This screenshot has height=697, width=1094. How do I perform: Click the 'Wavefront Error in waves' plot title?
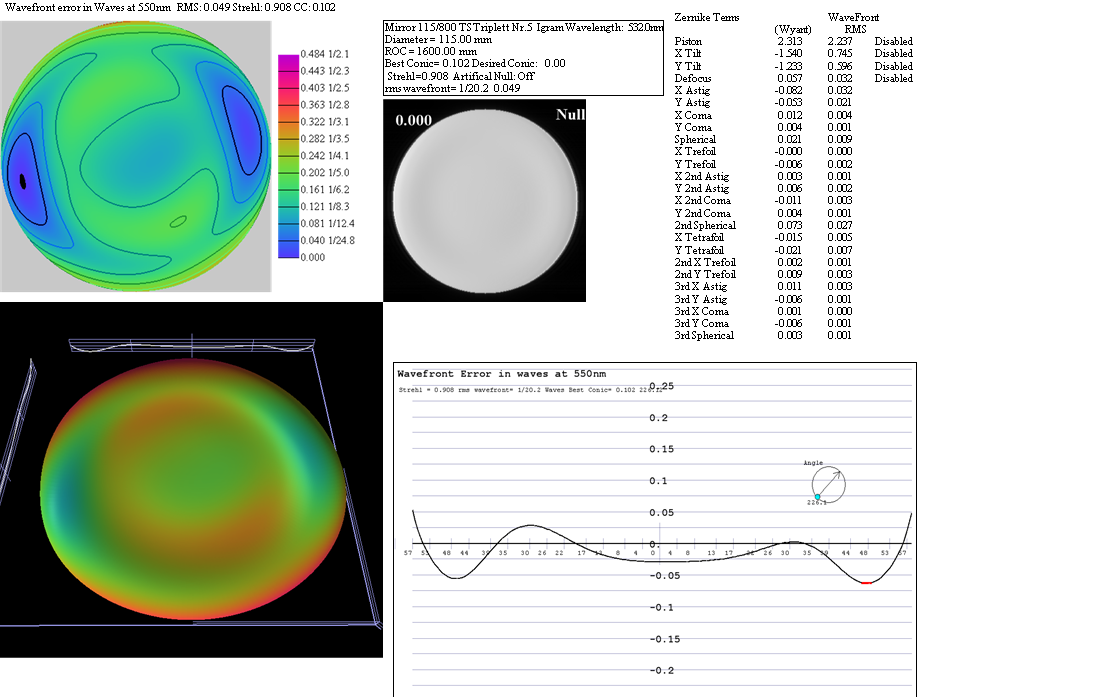[x=501, y=373]
